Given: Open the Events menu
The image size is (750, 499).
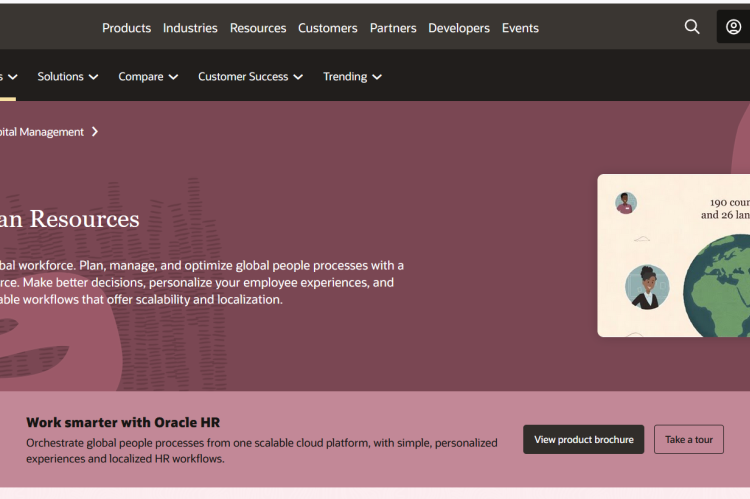Looking at the screenshot, I should coord(520,28).
